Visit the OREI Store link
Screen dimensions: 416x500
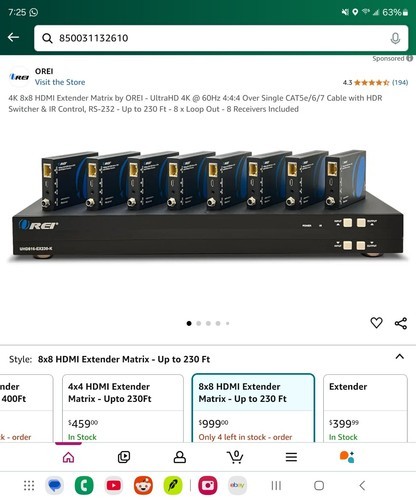[x=60, y=82]
